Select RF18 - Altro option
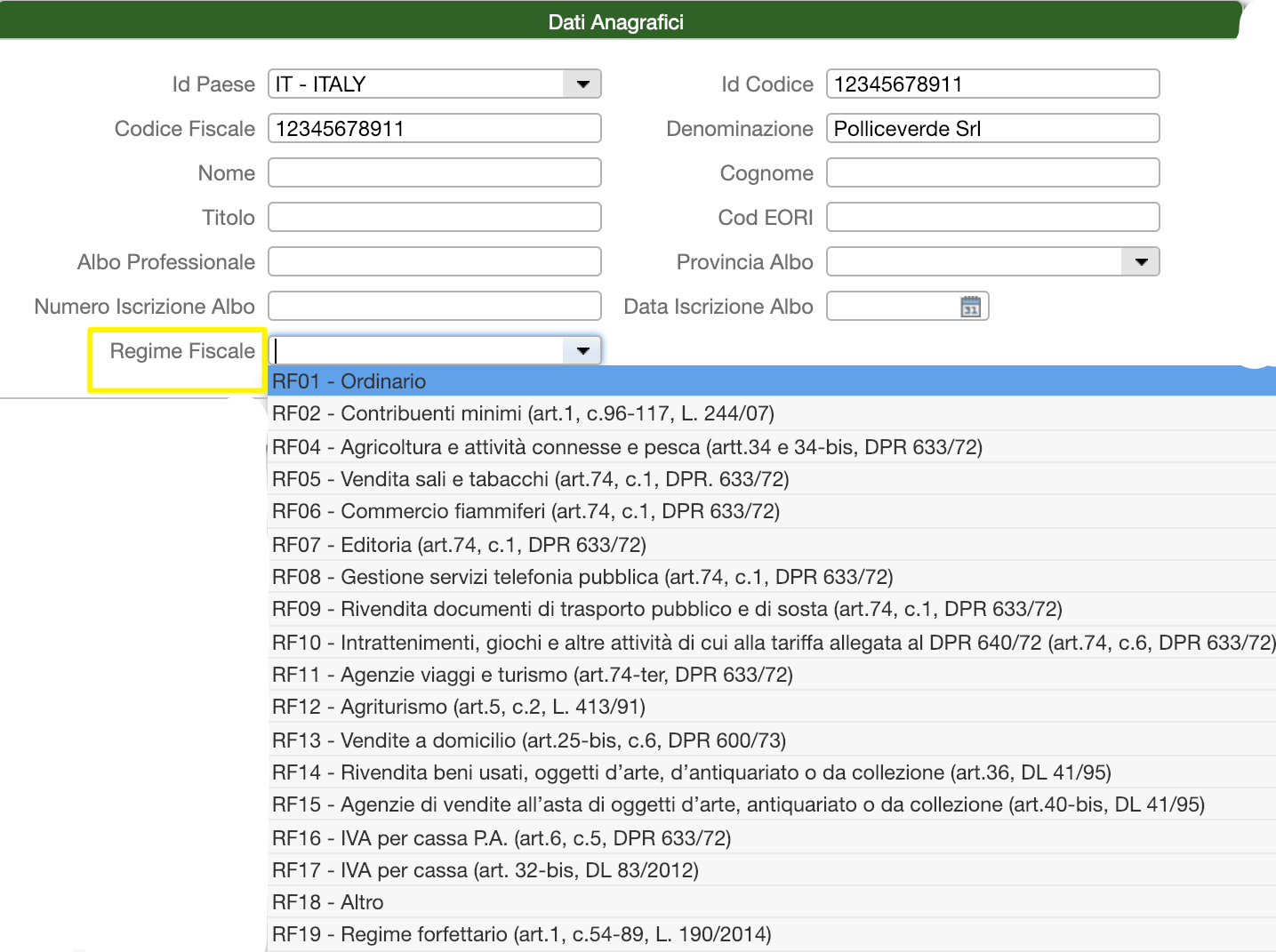This screenshot has width=1276, height=952. click(x=772, y=902)
